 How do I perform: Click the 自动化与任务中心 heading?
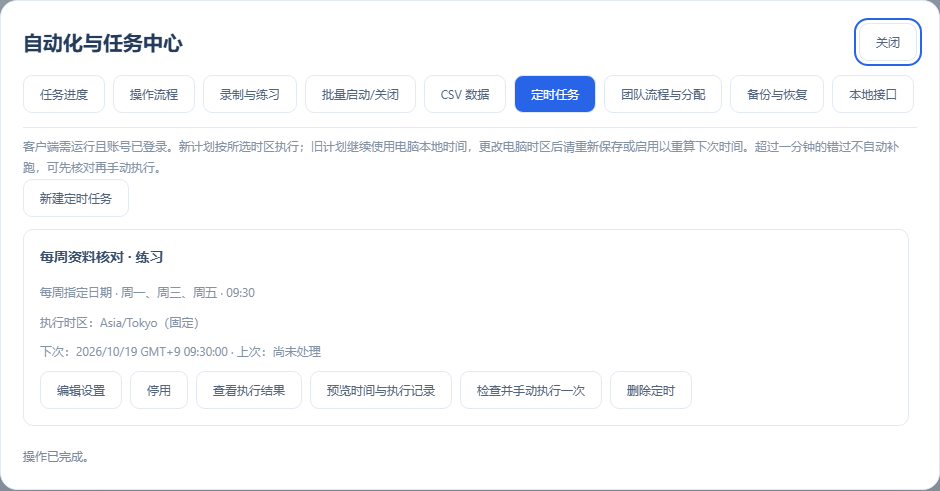click(103, 43)
